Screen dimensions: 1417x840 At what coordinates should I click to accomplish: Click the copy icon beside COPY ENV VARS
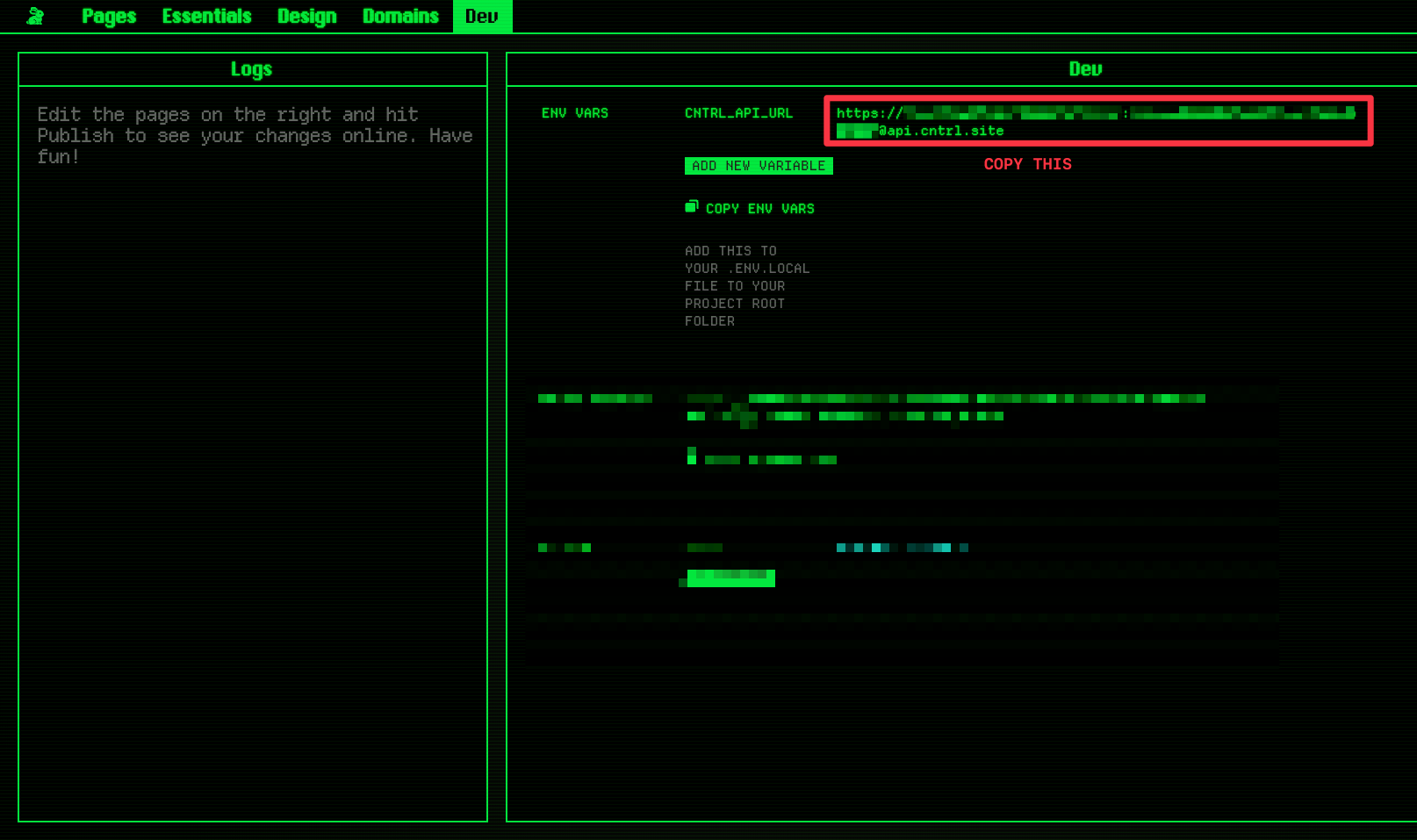click(x=692, y=207)
